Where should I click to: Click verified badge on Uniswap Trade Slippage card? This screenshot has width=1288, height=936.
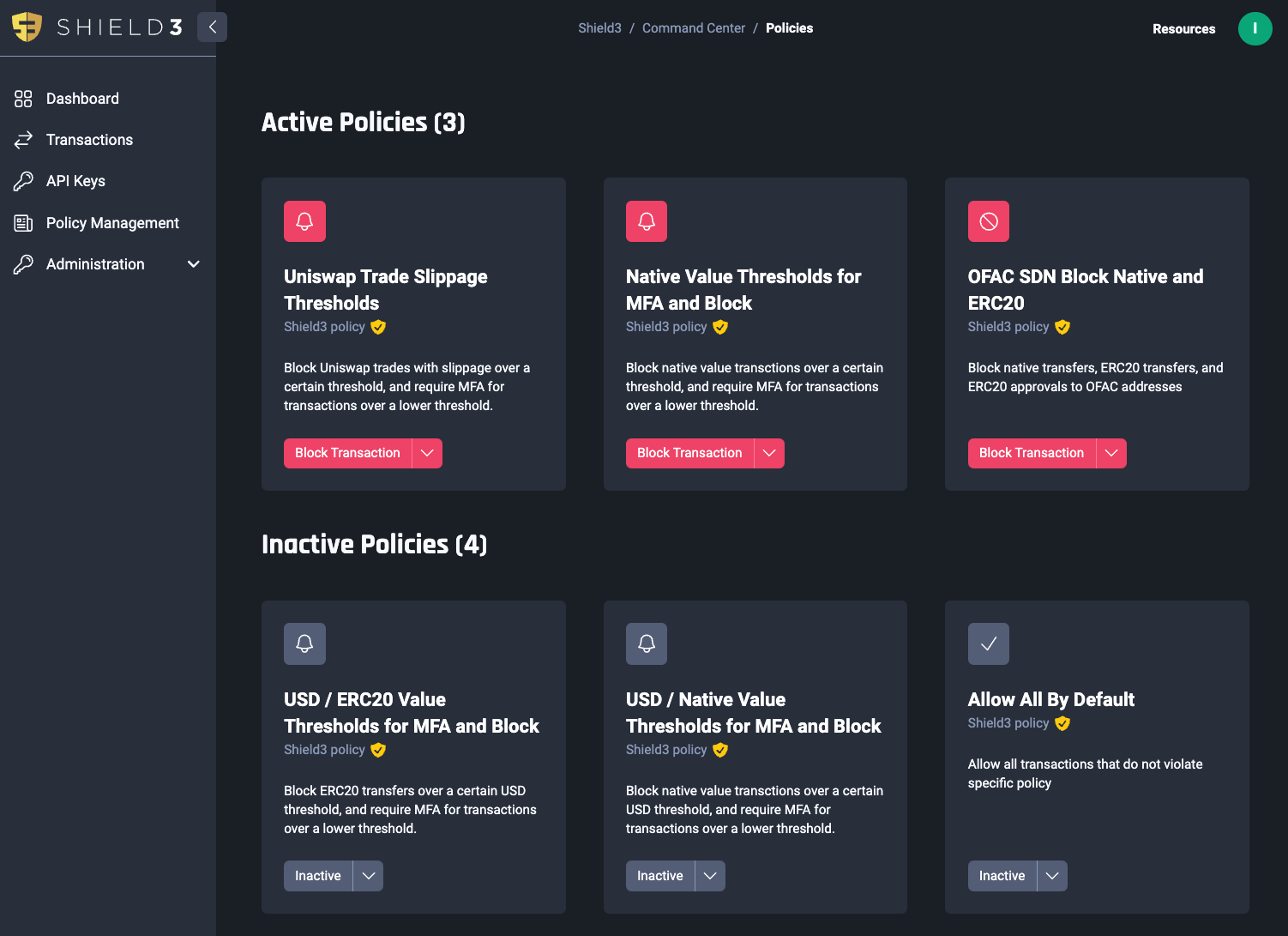(378, 327)
